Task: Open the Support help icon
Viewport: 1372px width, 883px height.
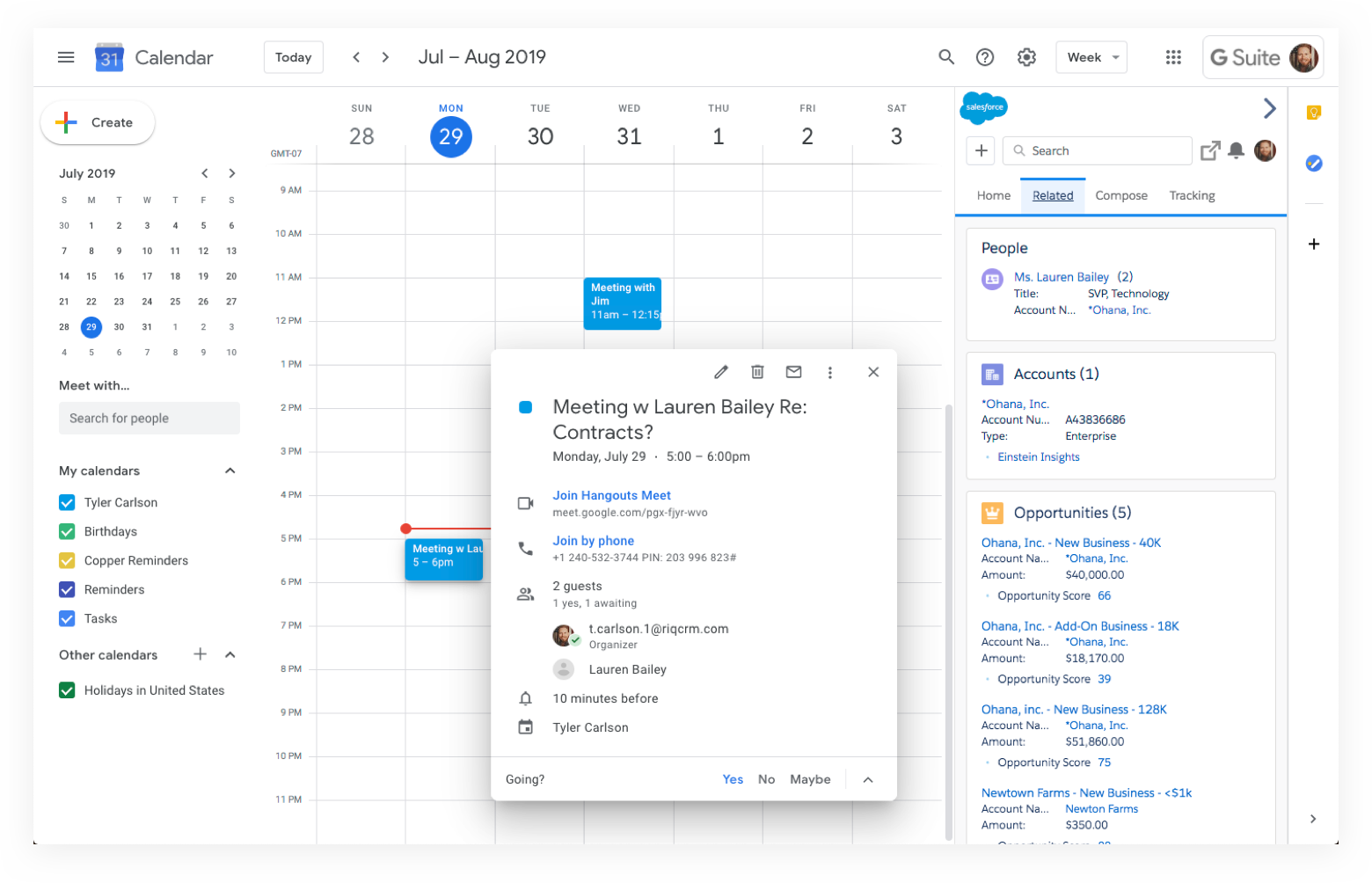Action: (x=985, y=57)
